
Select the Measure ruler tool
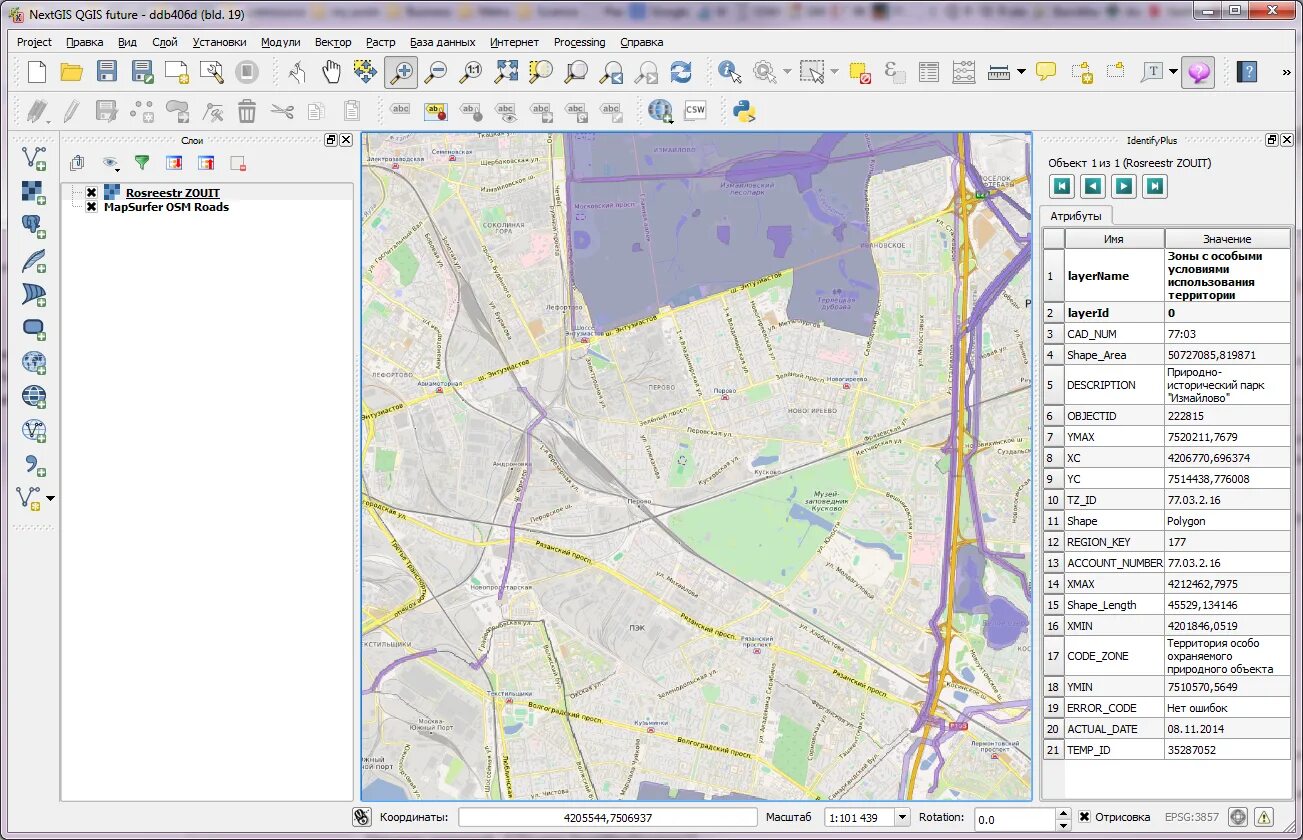tap(999, 72)
